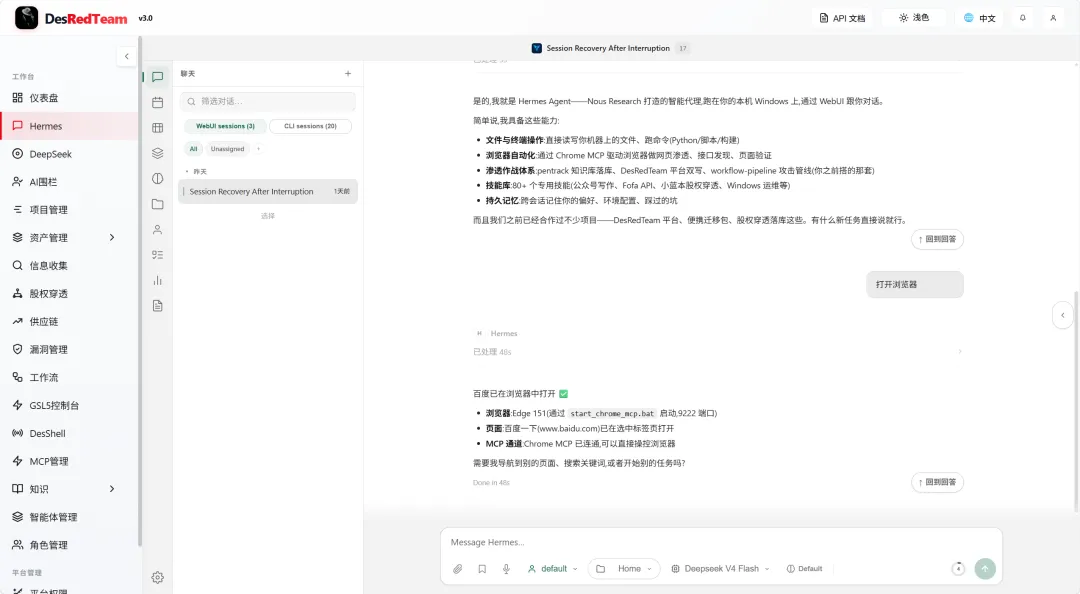Open AI围栏 in the sidebar
1080x594 pixels.
coord(69,182)
